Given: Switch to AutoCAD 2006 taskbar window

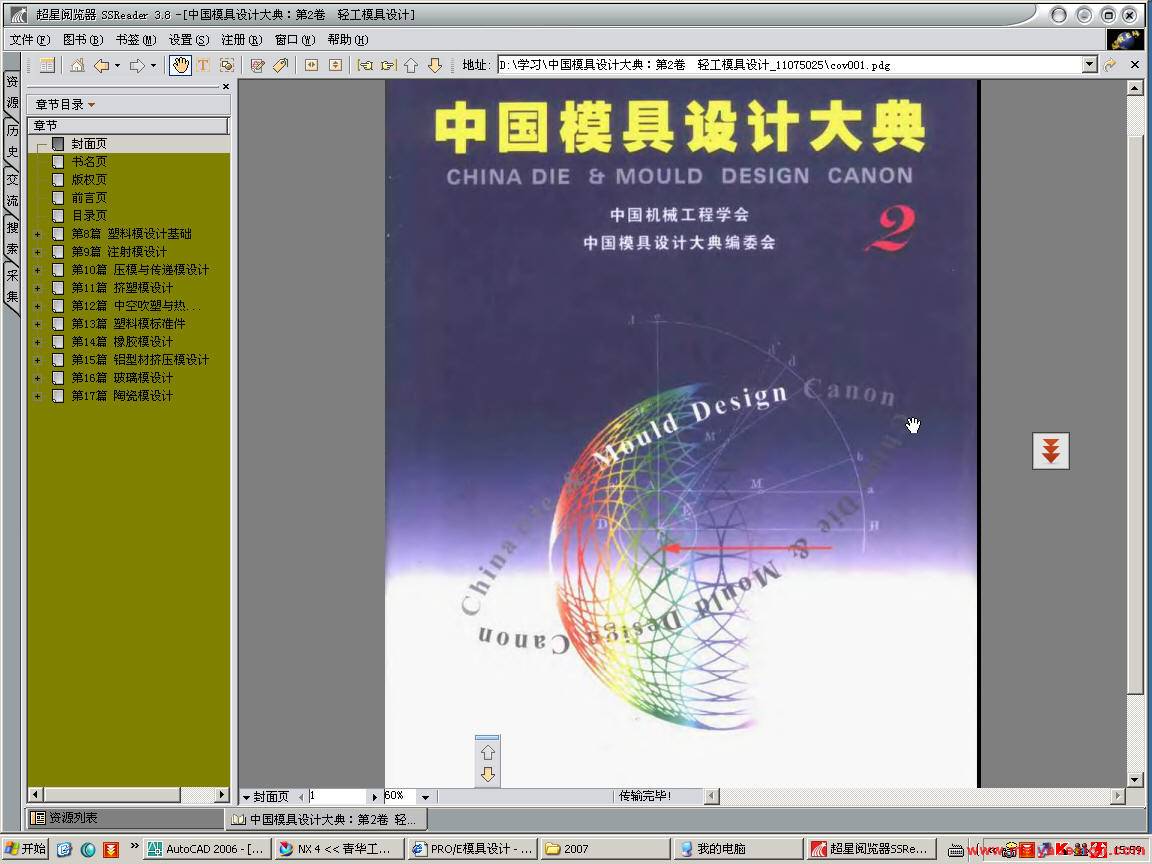Looking at the screenshot, I should [x=207, y=849].
